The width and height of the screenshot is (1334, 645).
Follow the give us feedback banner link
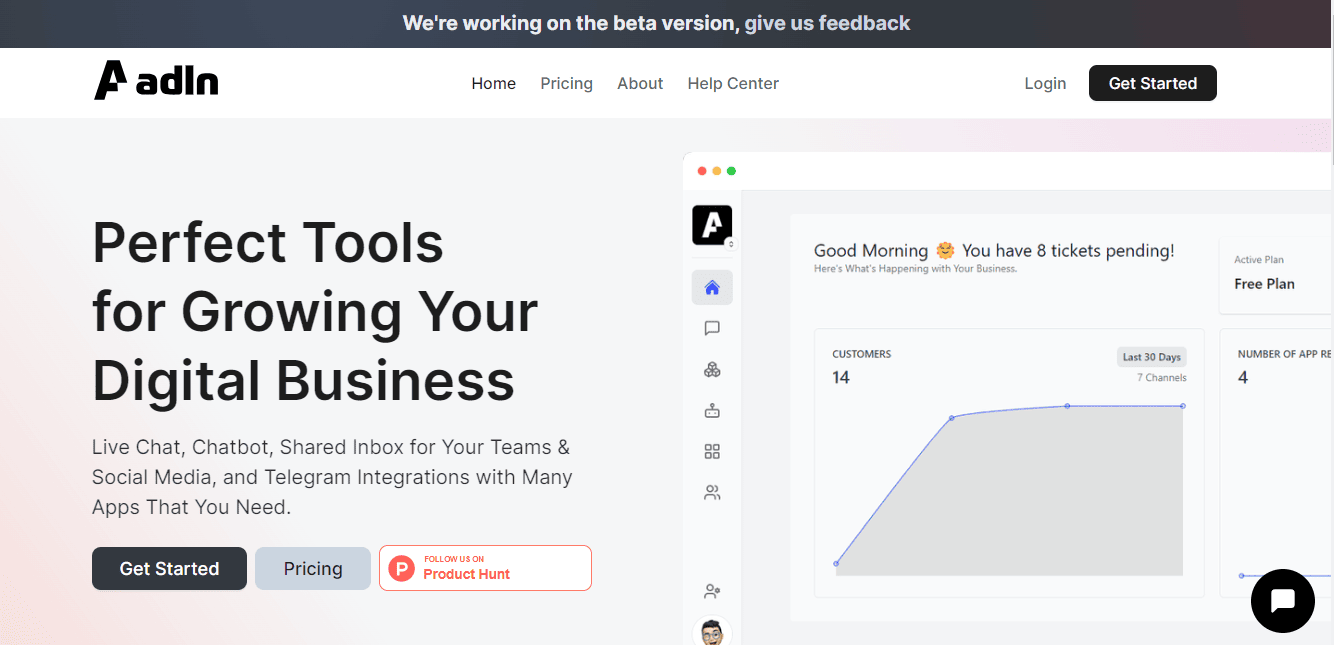(x=827, y=23)
